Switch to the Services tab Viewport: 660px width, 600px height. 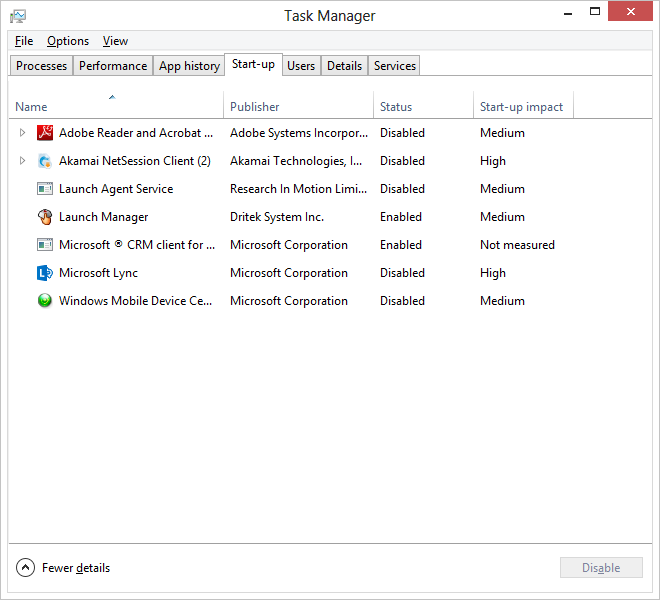point(394,66)
